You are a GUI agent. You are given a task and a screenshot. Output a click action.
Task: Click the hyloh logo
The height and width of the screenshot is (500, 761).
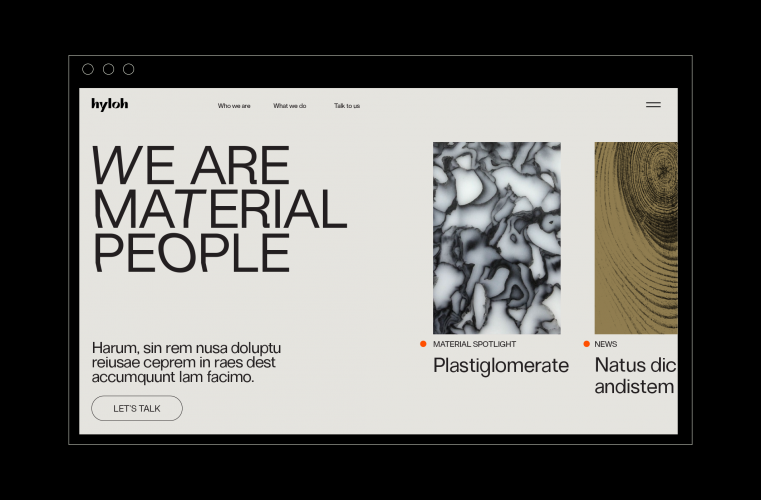(110, 104)
